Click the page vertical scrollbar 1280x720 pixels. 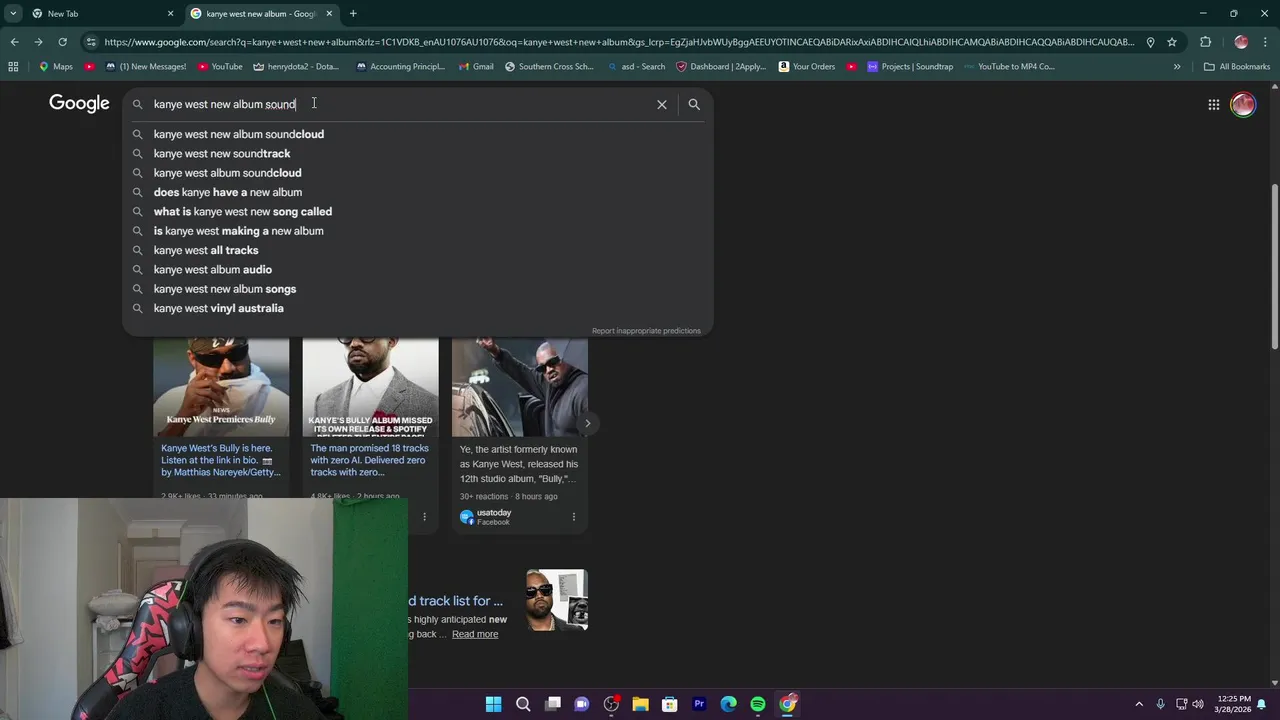(x=1274, y=265)
